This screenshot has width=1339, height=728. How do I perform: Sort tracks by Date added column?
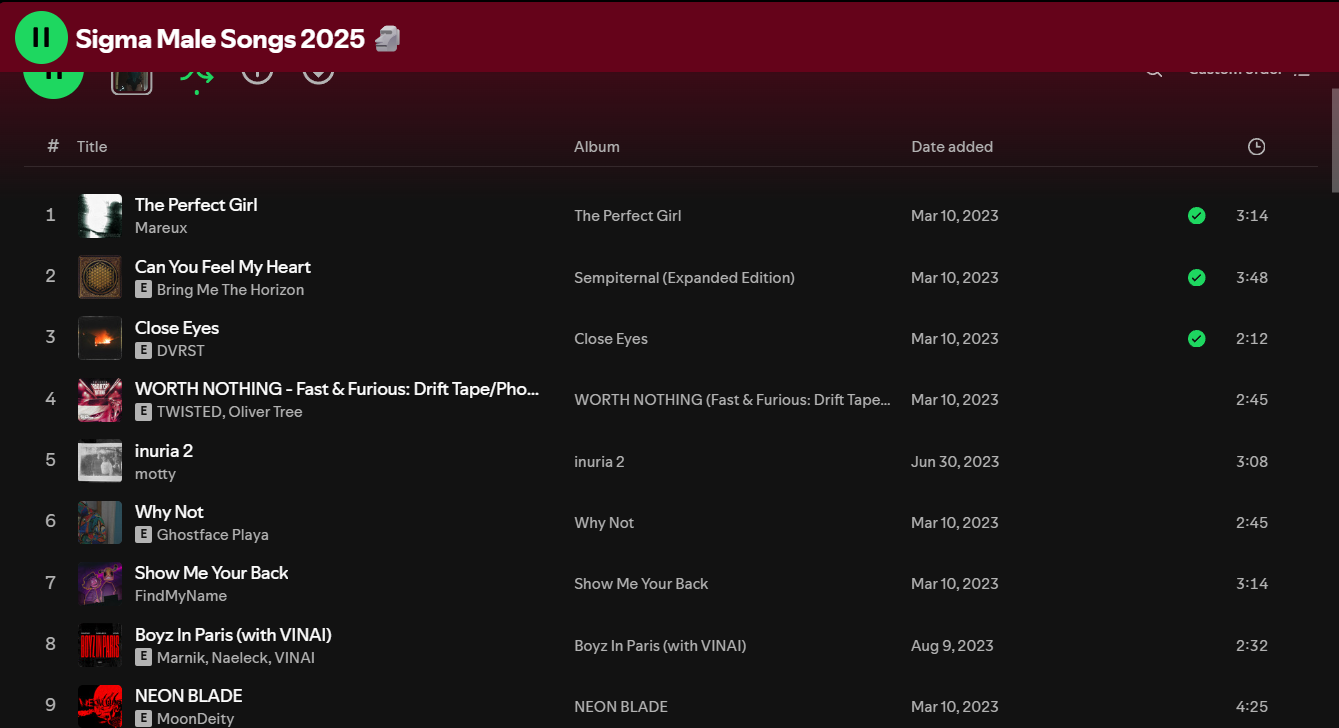pos(951,147)
